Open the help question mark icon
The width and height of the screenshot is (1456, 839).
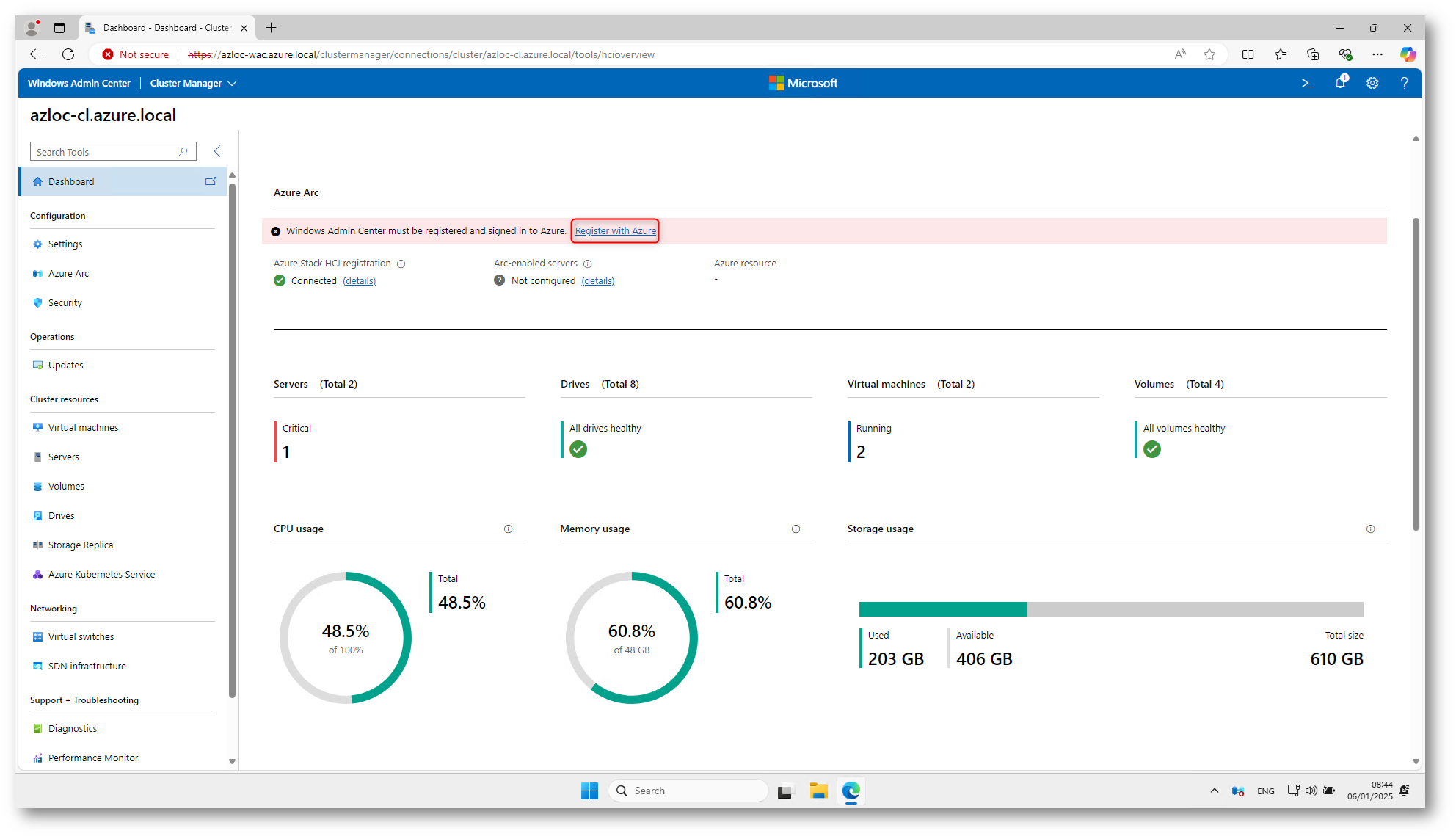tap(1404, 83)
